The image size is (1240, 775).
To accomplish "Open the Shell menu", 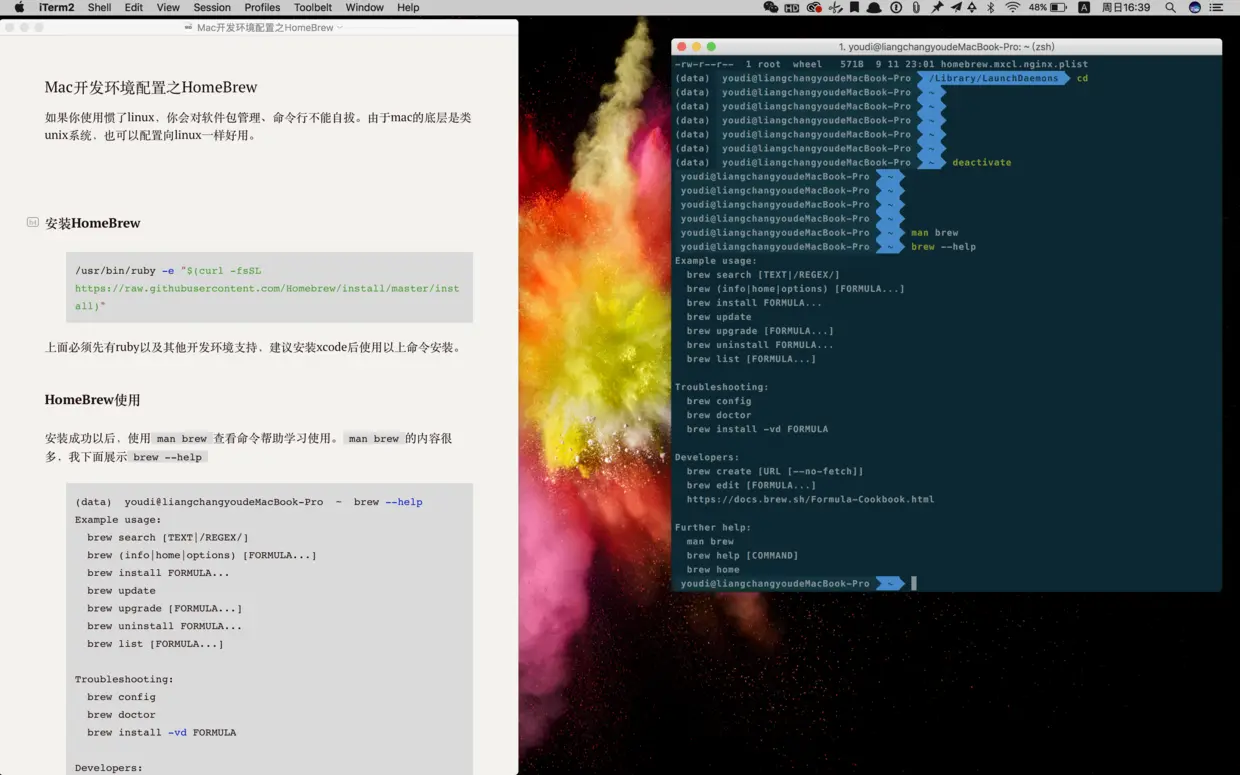I will click(99, 7).
